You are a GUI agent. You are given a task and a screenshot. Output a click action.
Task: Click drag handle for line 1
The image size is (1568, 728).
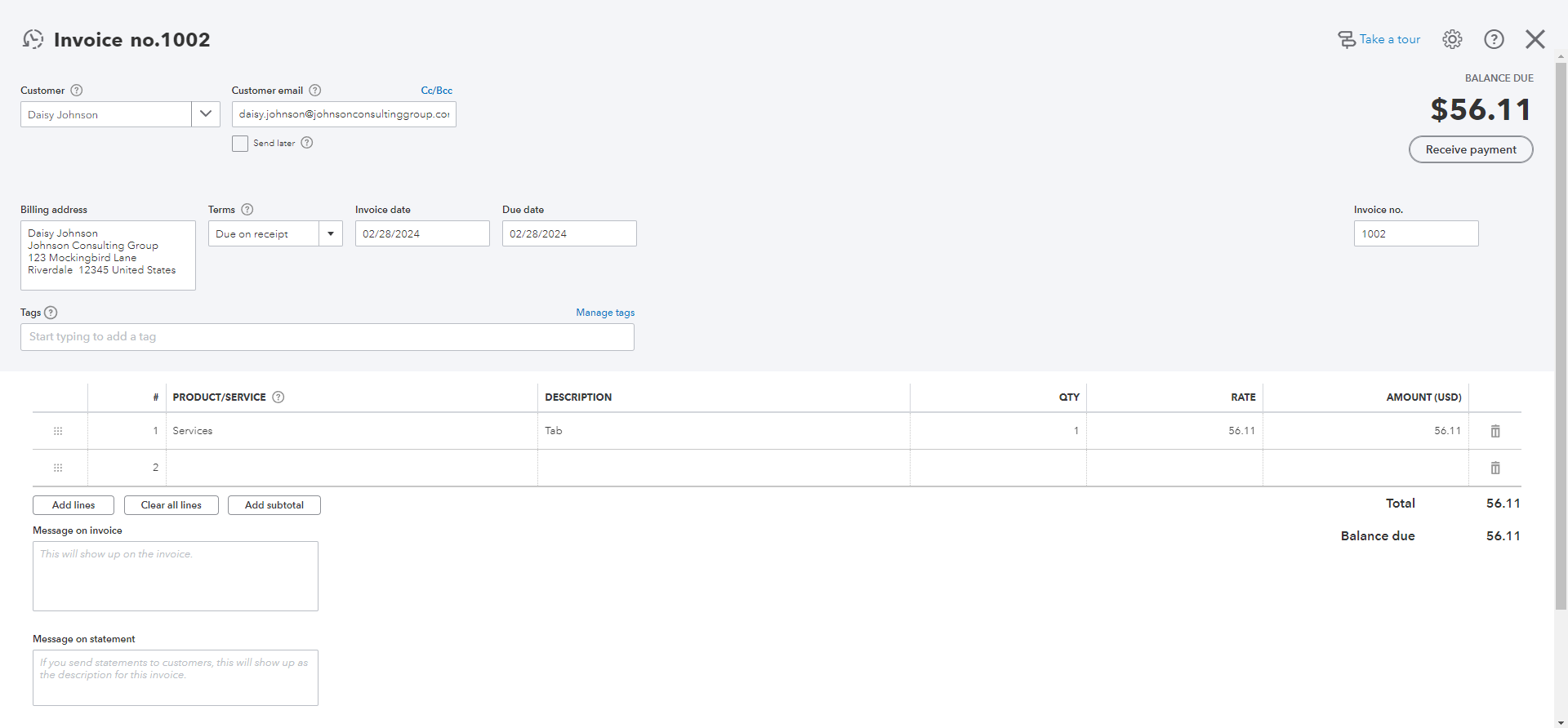click(58, 431)
